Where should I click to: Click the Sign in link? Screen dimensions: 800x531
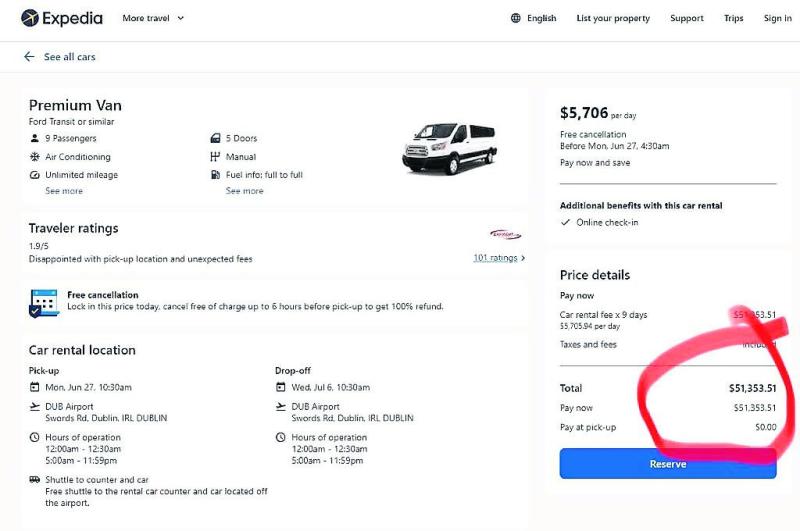pyautogui.click(x=777, y=18)
